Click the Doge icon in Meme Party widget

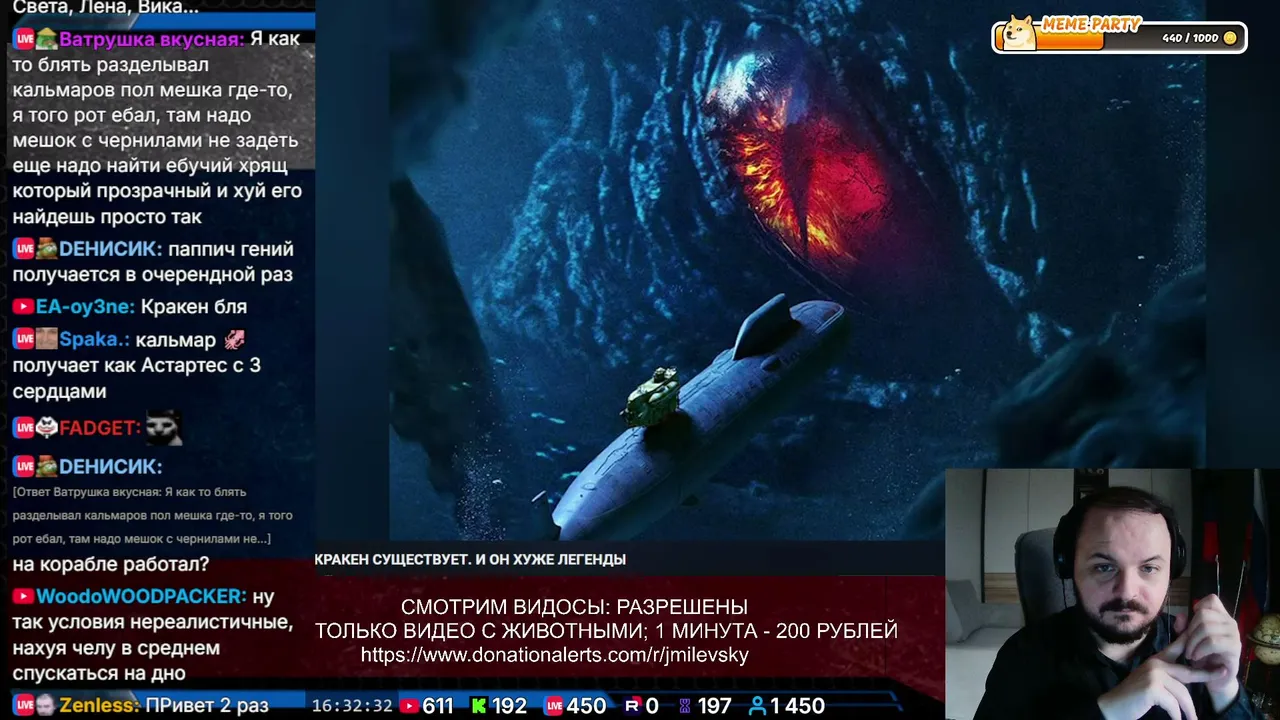[1020, 32]
